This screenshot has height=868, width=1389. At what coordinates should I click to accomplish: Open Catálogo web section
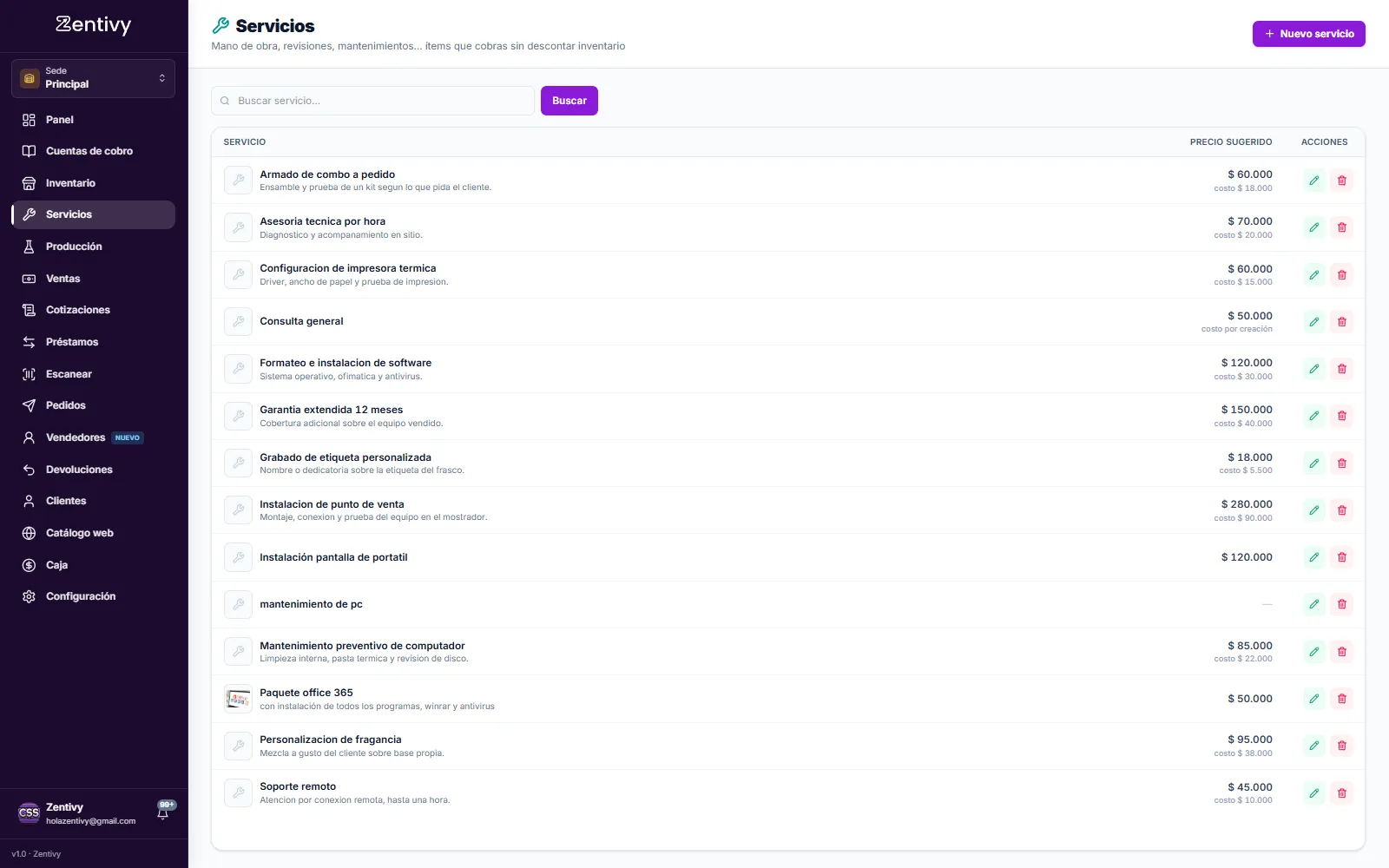[93, 533]
